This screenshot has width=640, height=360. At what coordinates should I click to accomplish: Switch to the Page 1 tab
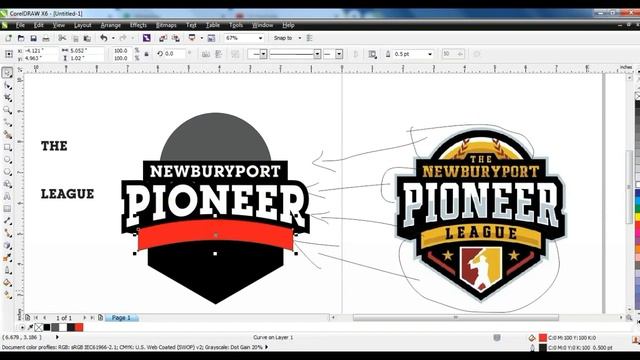pos(121,318)
